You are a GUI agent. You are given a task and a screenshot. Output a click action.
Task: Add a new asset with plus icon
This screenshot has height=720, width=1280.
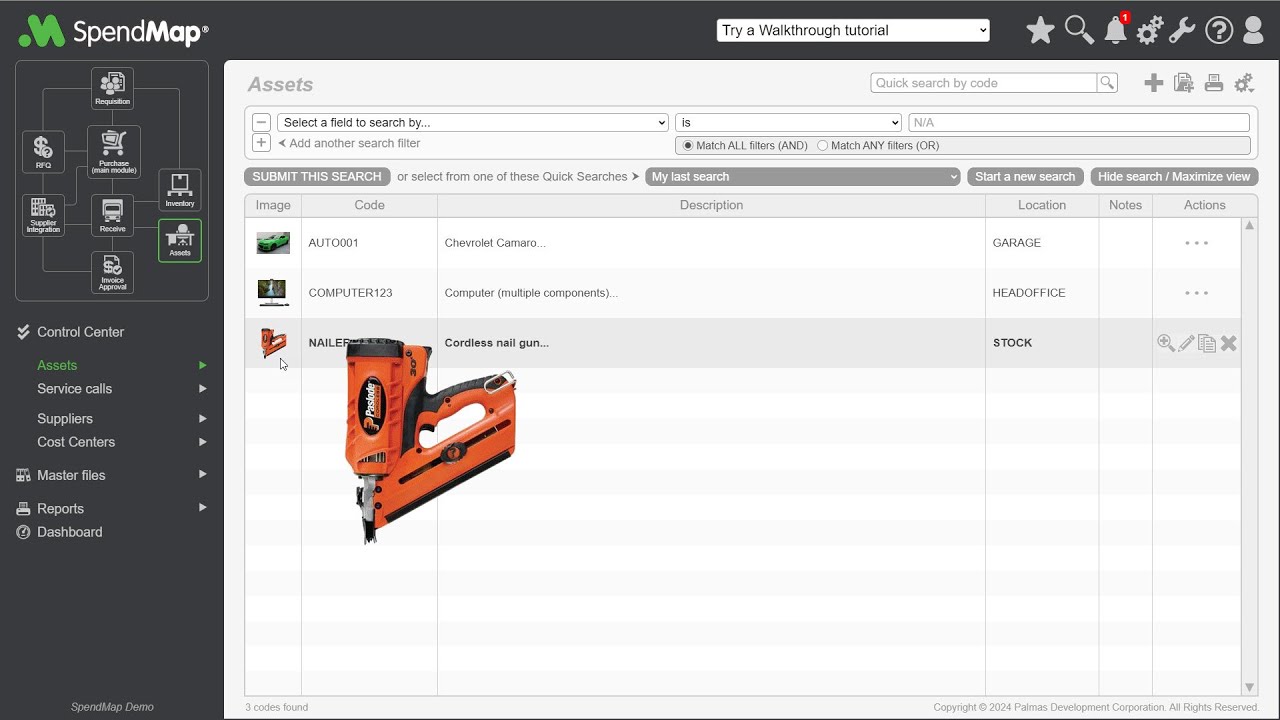click(x=1154, y=83)
